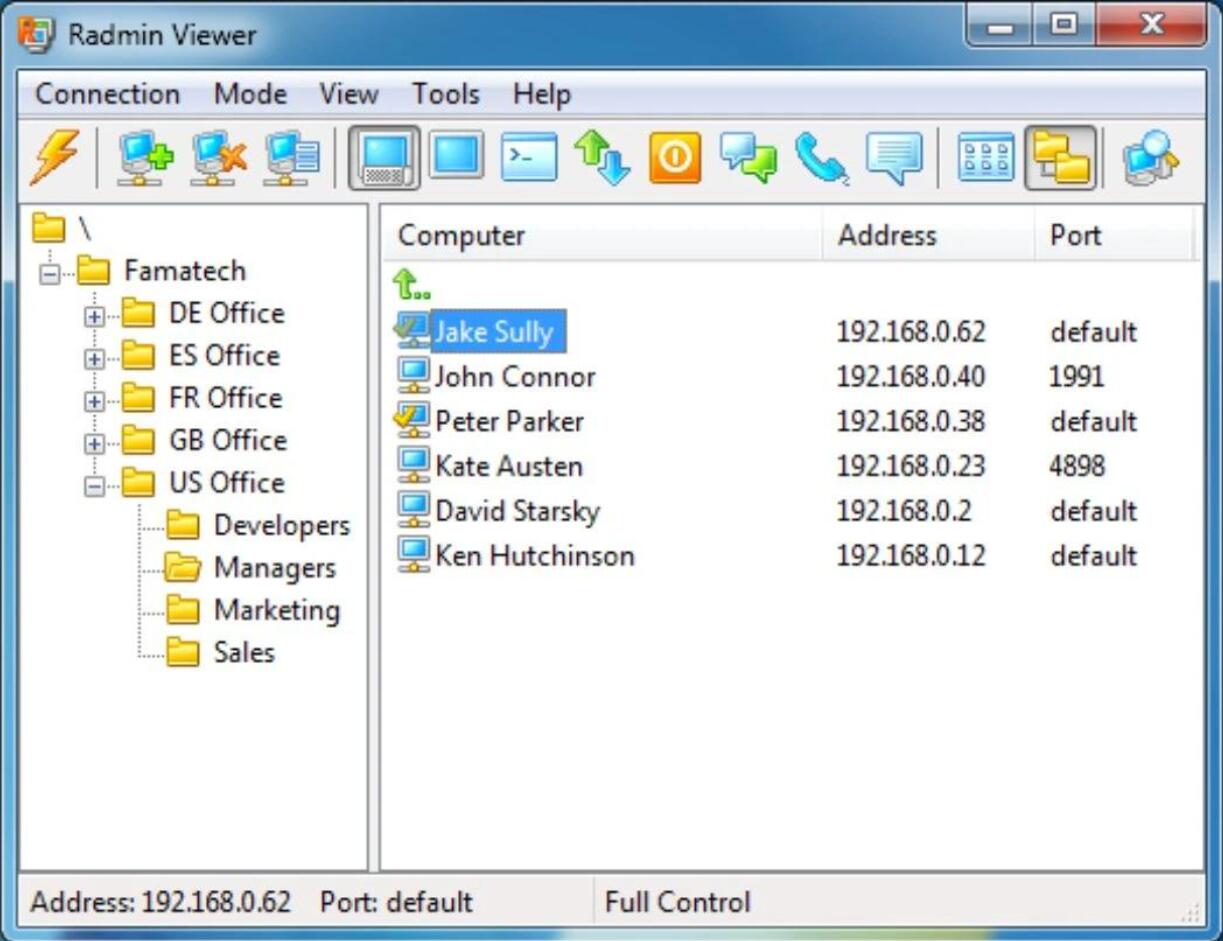The image size is (1223, 941).
Task: Click the Delete connection toolbar icon
Action: point(219,158)
